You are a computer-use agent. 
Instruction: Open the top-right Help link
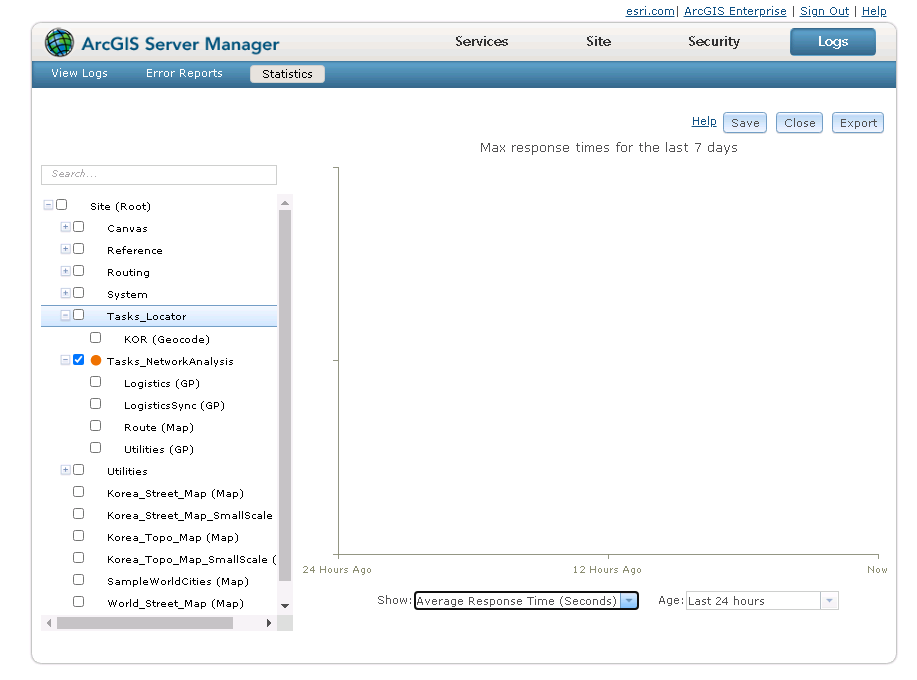pyautogui.click(x=874, y=11)
